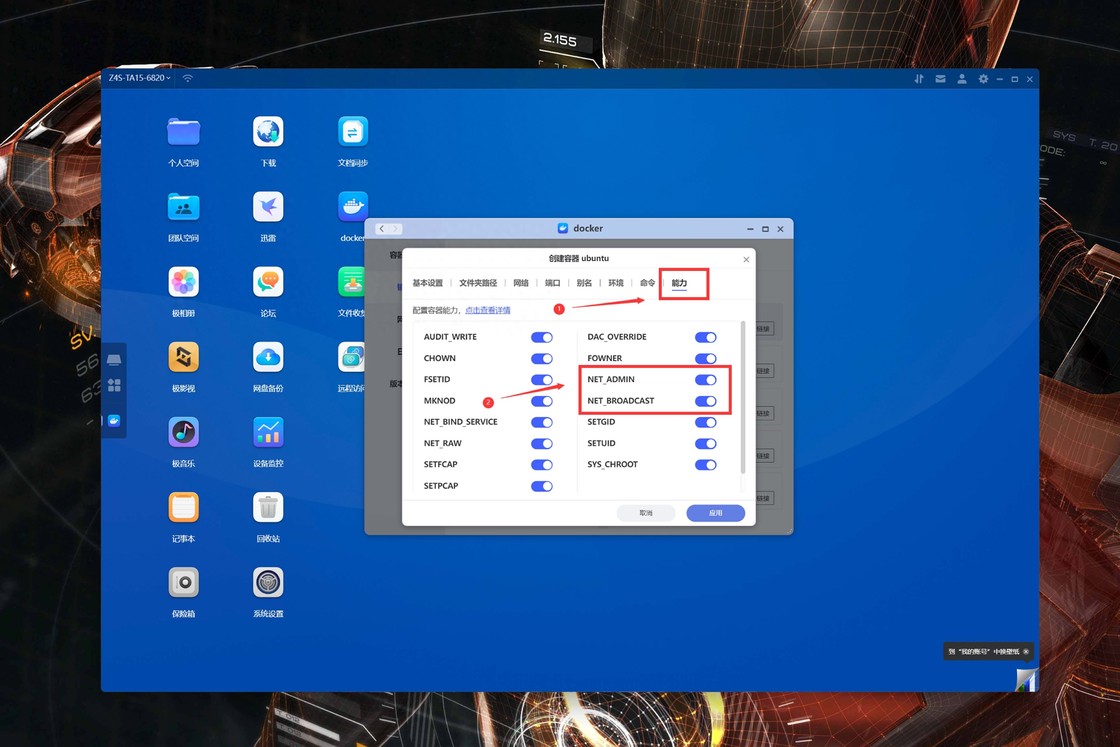Click the docker window back arrow
Screen dimensions: 1120x747
pyautogui.click(x=381, y=229)
